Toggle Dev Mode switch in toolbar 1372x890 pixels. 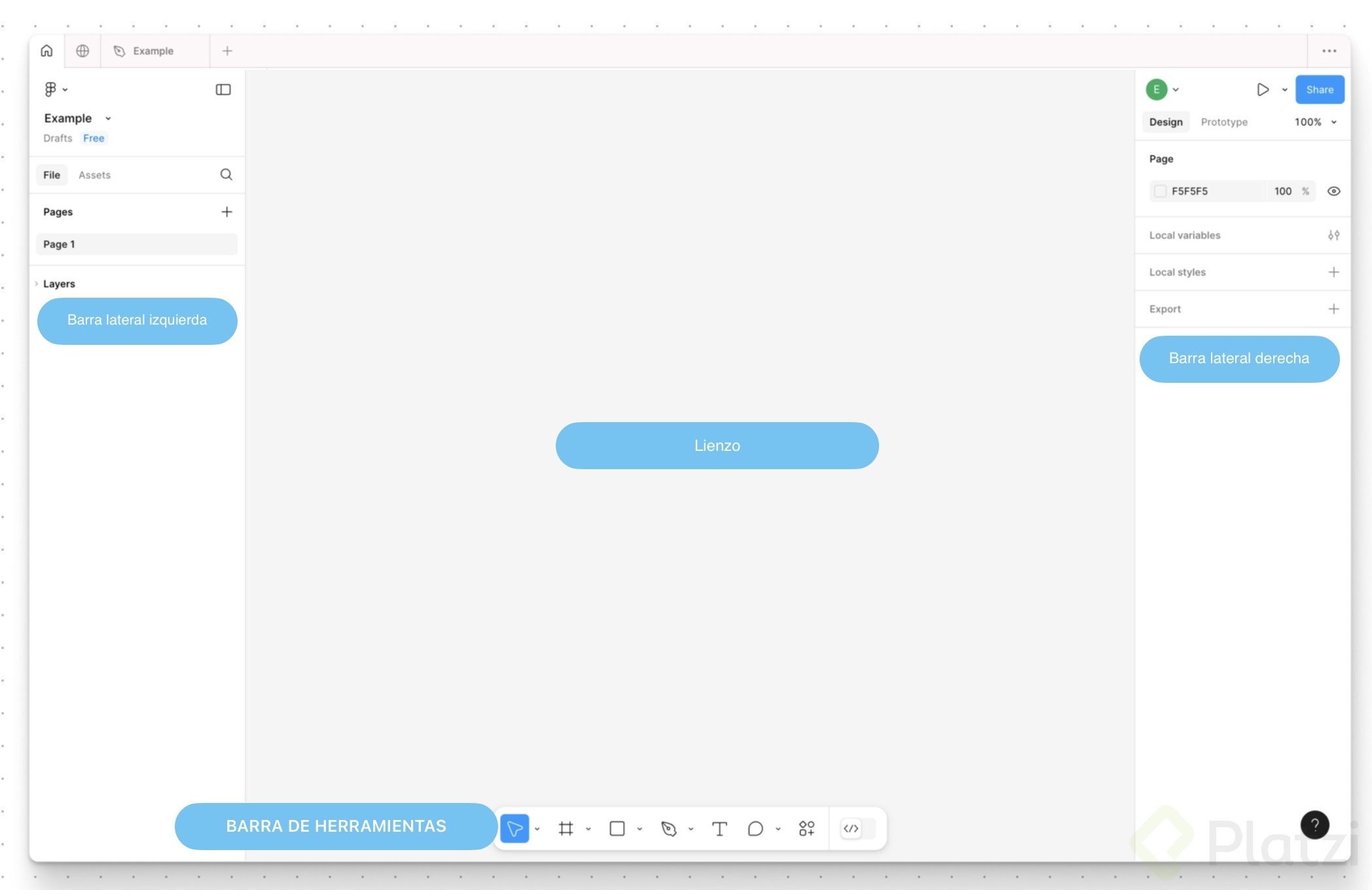[x=857, y=828]
